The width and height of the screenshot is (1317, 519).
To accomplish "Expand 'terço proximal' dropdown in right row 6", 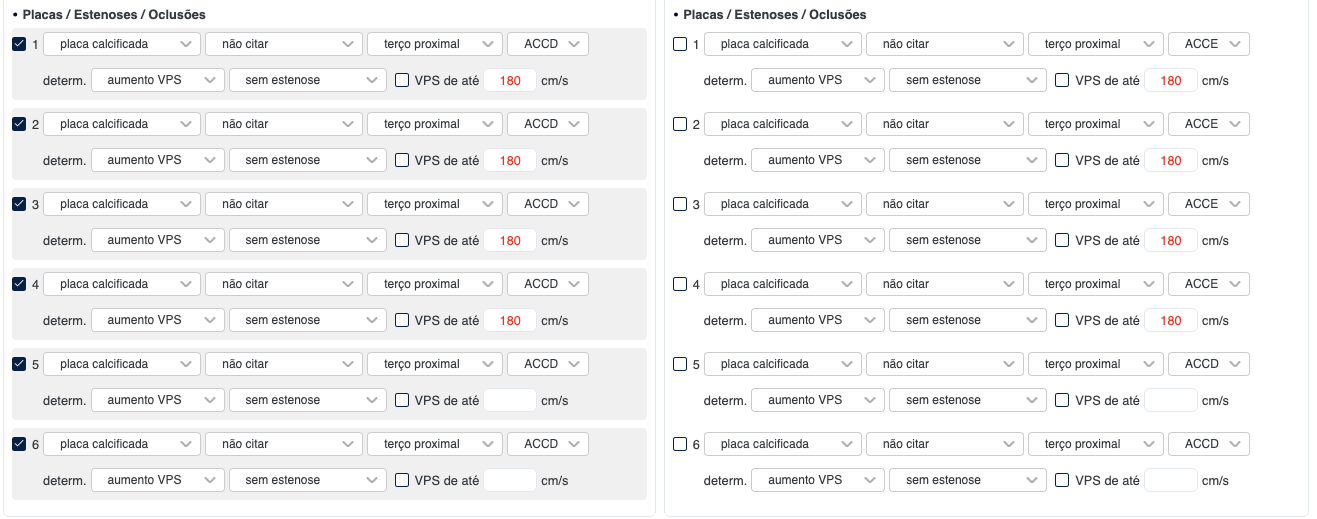I will pos(1095,444).
